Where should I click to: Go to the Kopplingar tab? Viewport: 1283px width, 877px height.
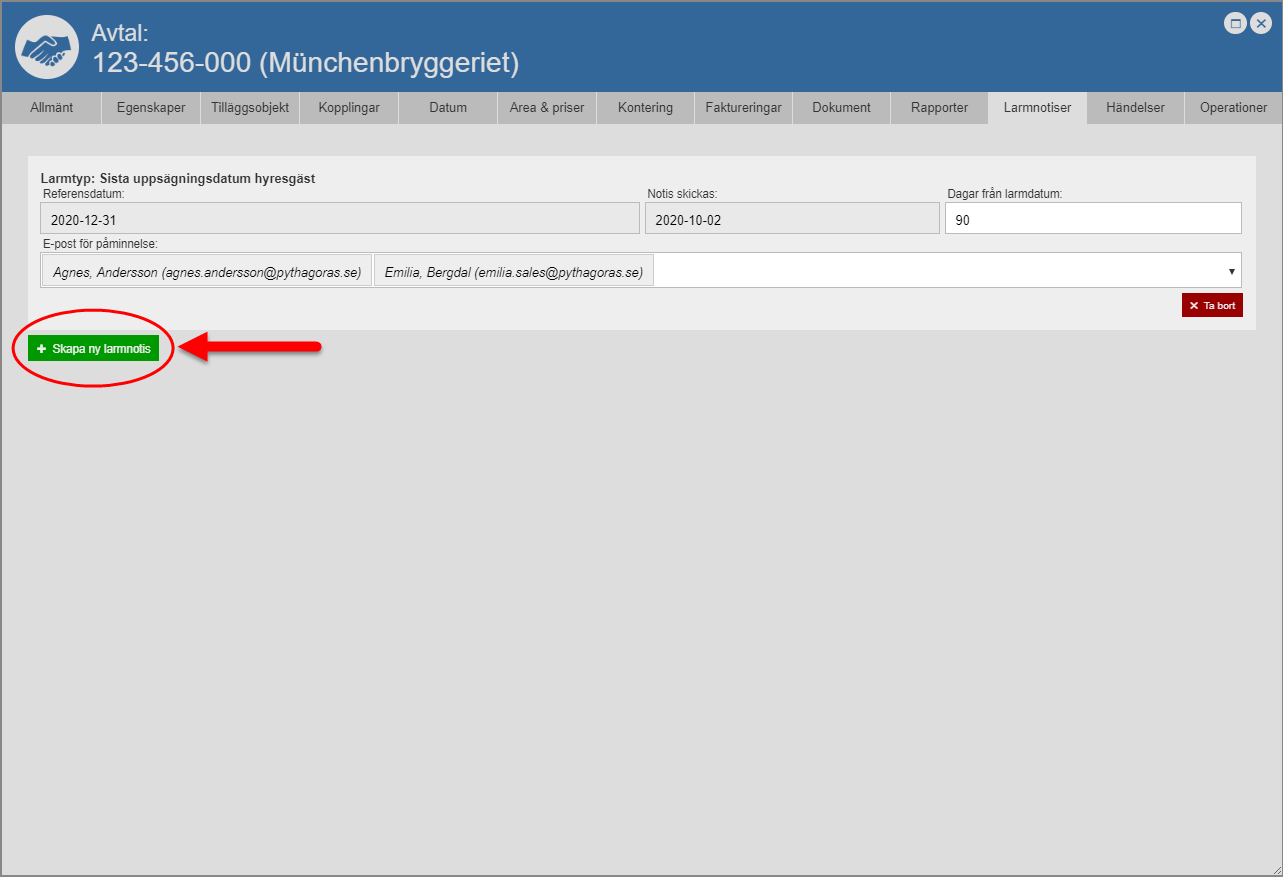click(x=349, y=108)
